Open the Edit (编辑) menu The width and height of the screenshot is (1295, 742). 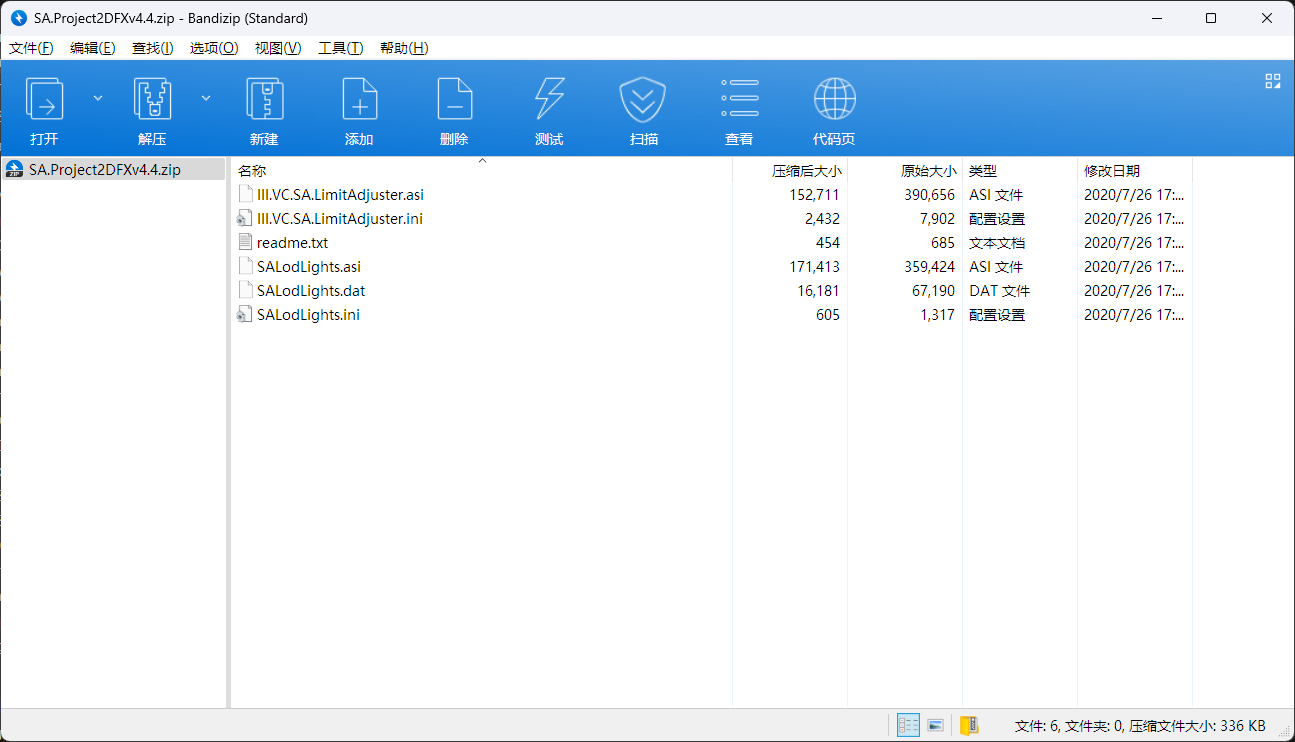(x=92, y=48)
